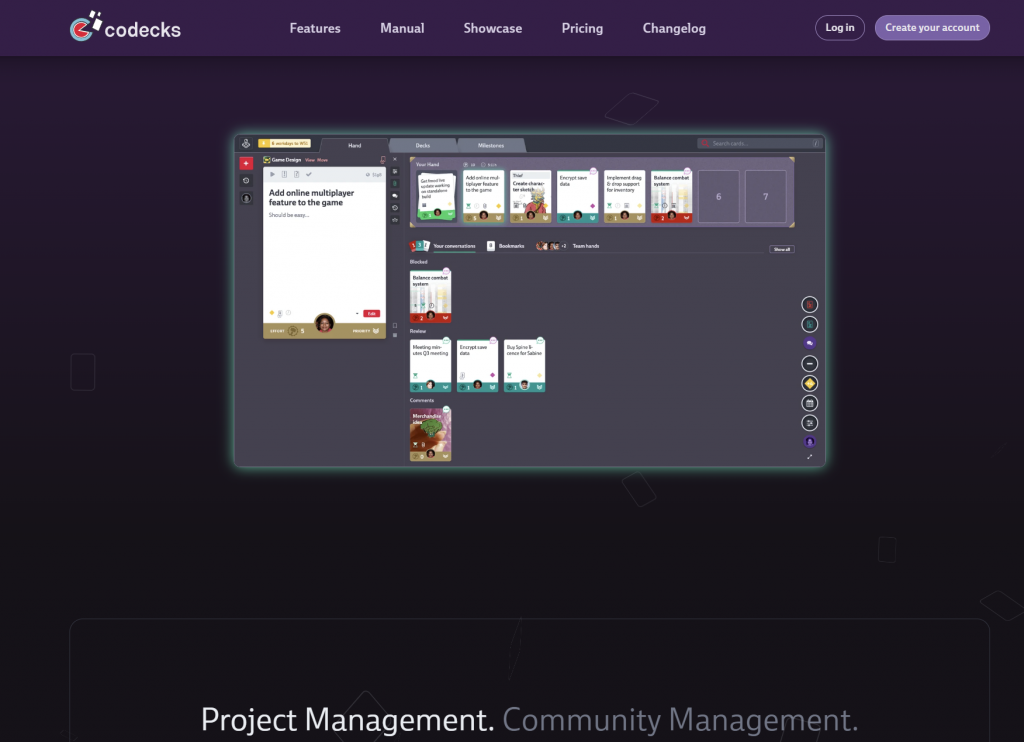Click the expand arrows icon at bottom right

[809, 457]
